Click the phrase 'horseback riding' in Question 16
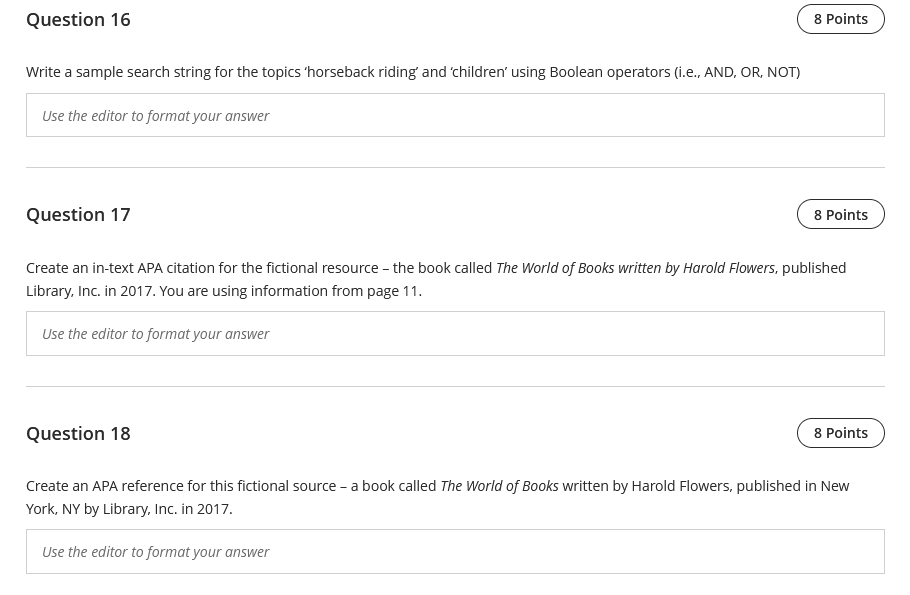Screen dimensions: 910x595 [361, 71]
